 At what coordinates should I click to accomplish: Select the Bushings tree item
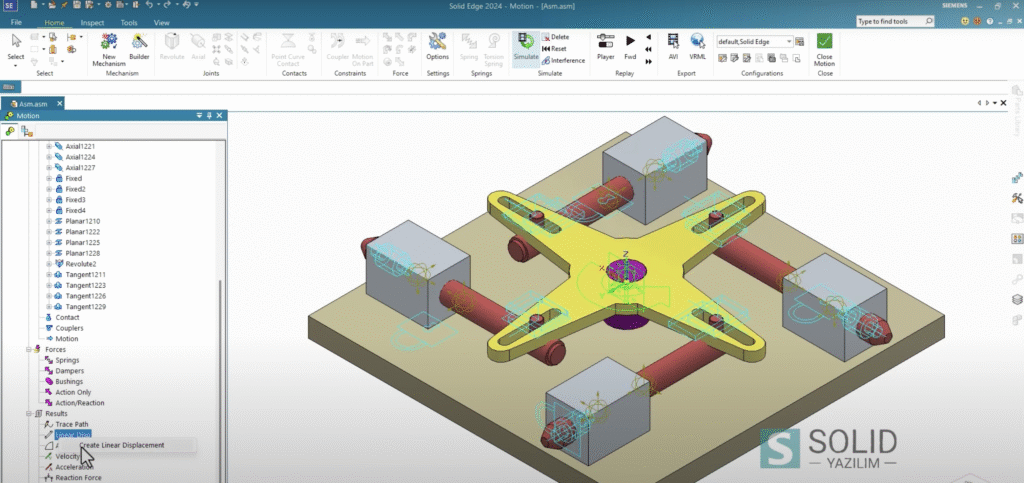point(69,381)
